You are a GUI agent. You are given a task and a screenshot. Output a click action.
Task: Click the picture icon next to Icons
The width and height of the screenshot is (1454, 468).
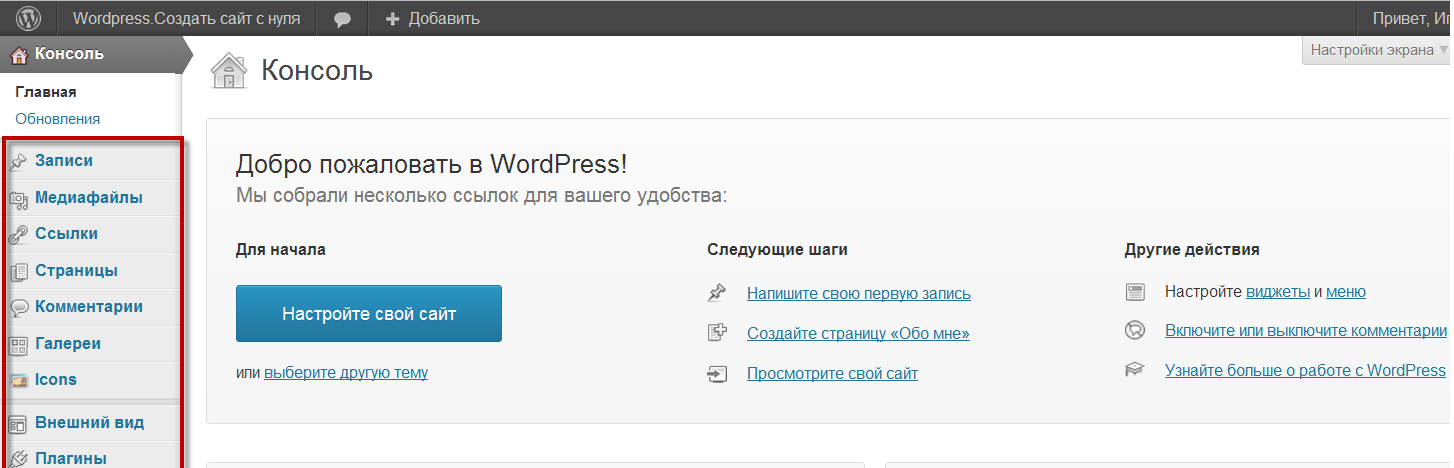tap(18, 380)
